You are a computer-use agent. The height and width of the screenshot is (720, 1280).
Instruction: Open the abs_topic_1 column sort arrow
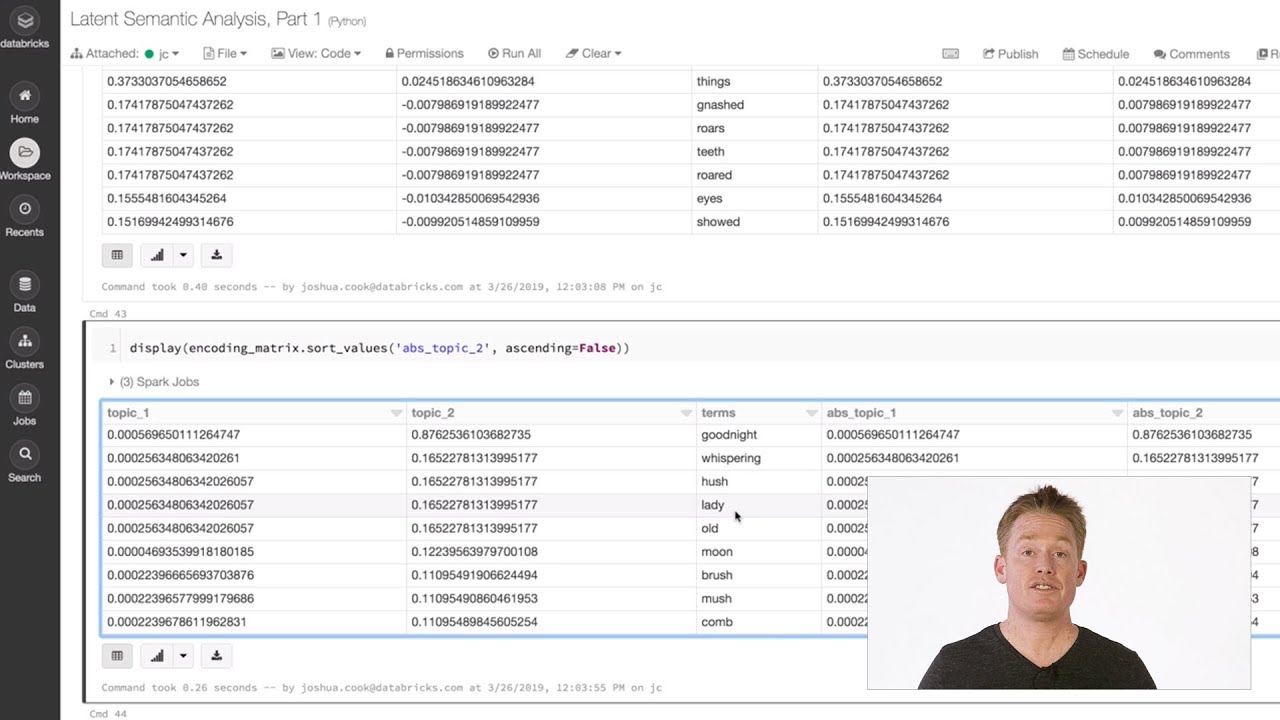[x=1117, y=413]
